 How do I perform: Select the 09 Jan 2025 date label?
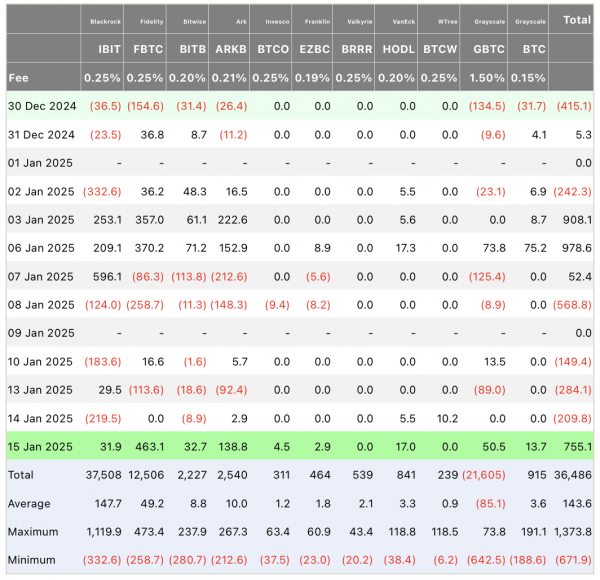click(x=41, y=333)
